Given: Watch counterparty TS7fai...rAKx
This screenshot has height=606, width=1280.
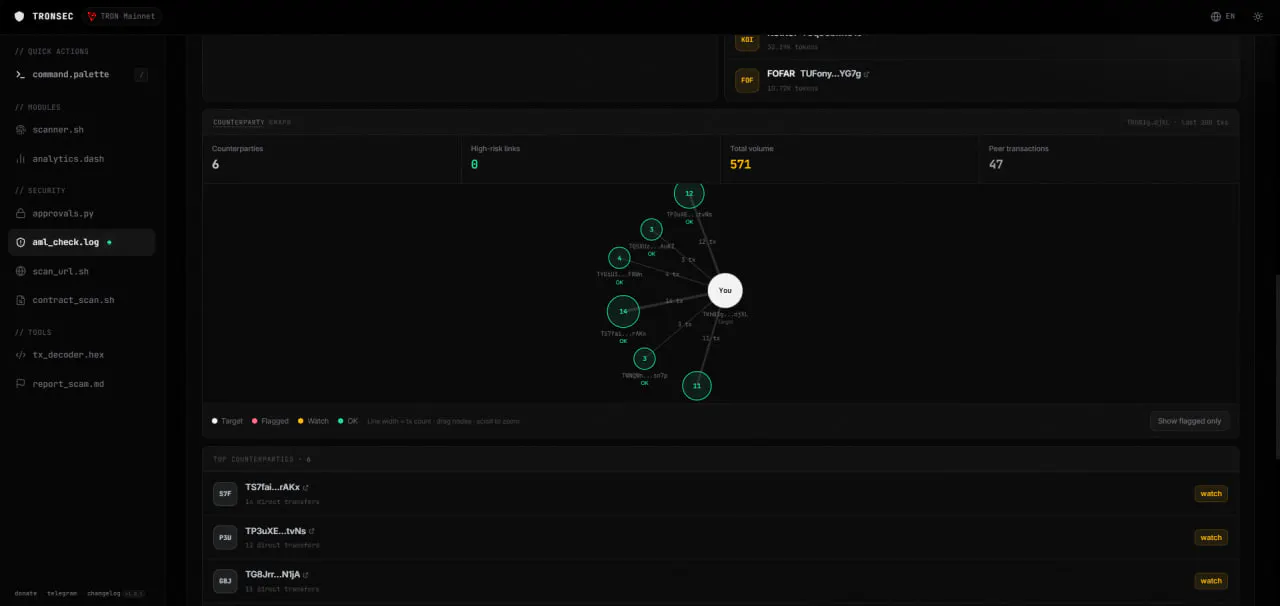Looking at the screenshot, I should point(1211,494).
